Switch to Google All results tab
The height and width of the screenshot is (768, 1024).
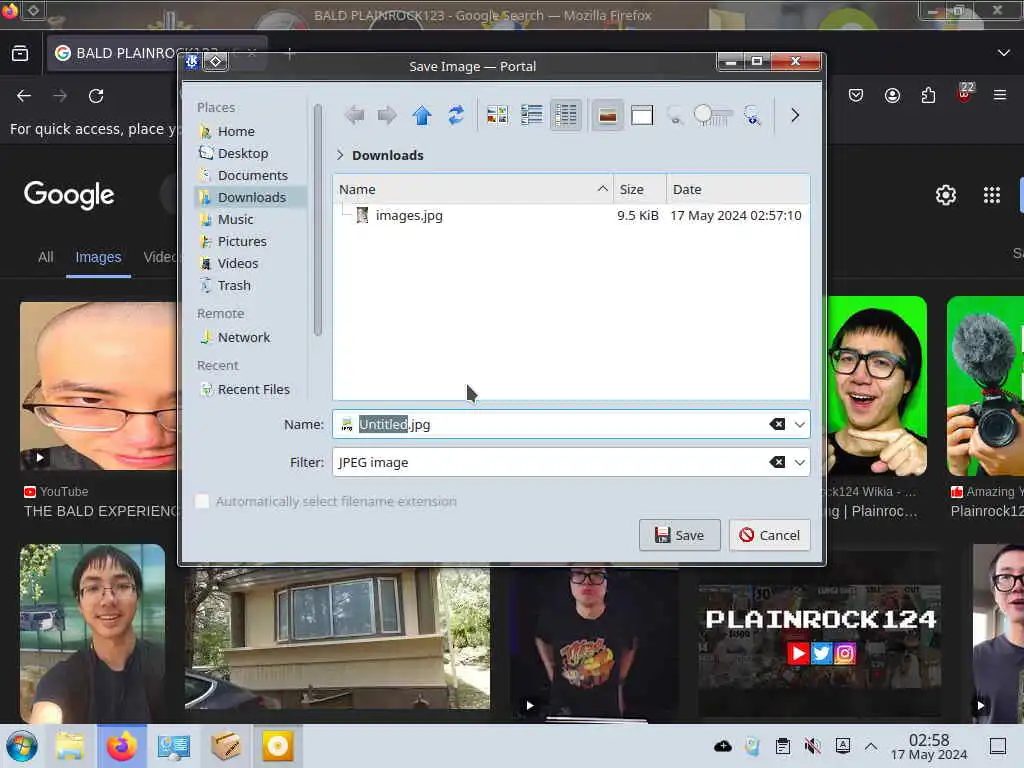(46, 257)
